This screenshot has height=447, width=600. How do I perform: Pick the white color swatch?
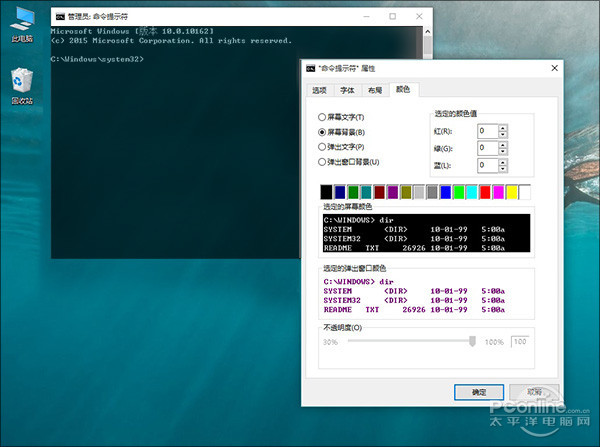[525, 192]
